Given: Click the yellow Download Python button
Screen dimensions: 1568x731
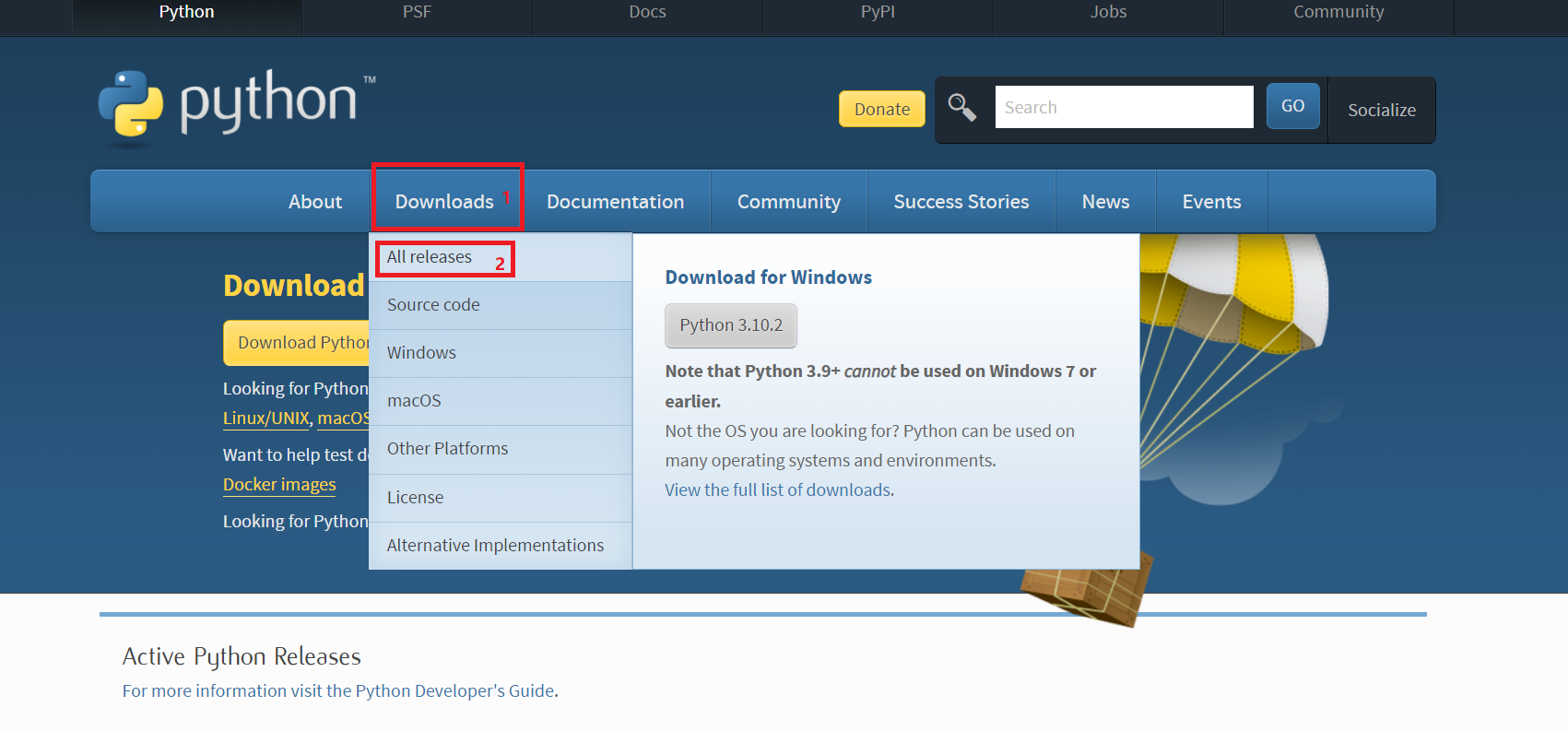Looking at the screenshot, I should point(297,343).
